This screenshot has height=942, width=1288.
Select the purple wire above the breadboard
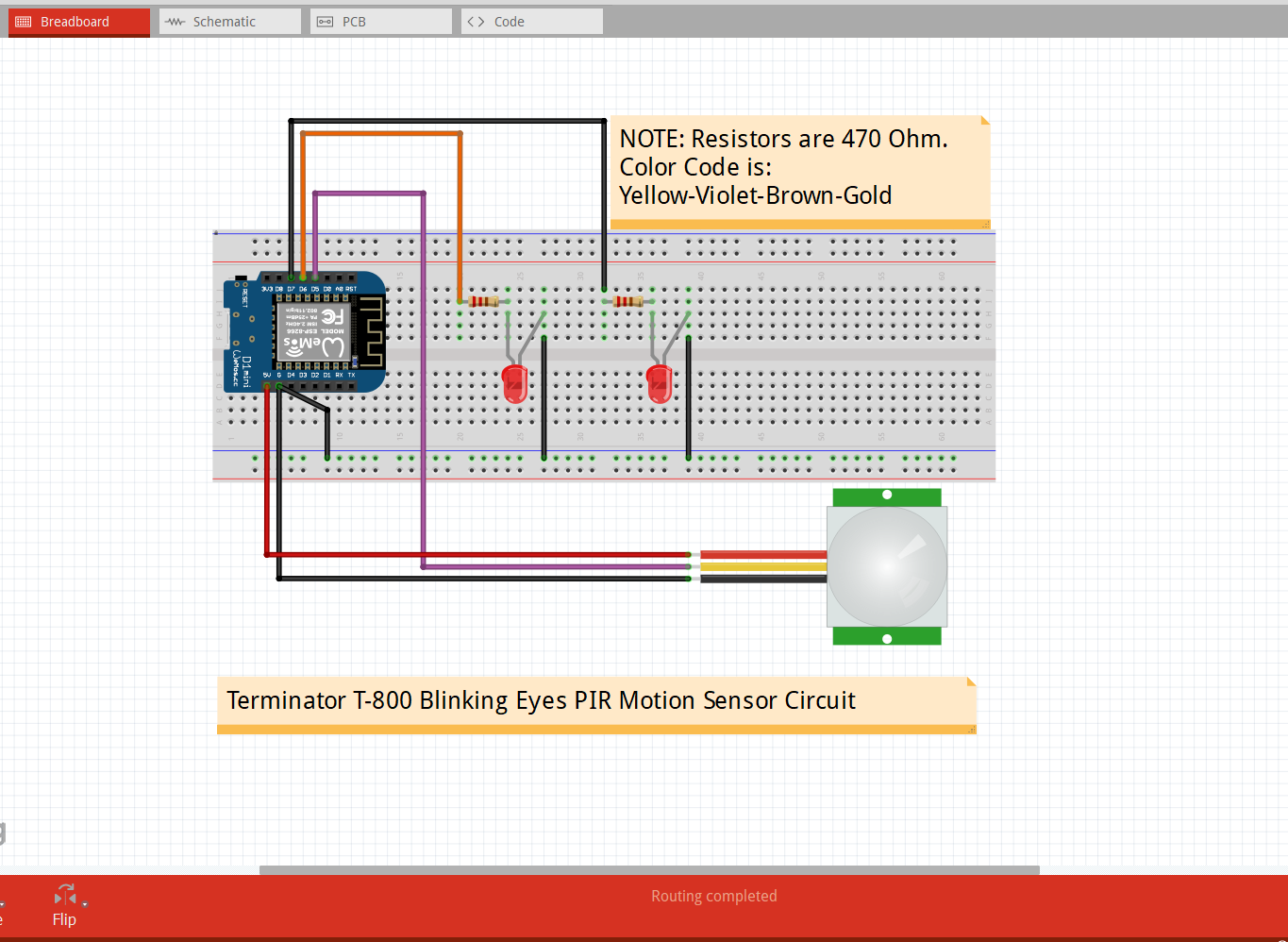369,193
